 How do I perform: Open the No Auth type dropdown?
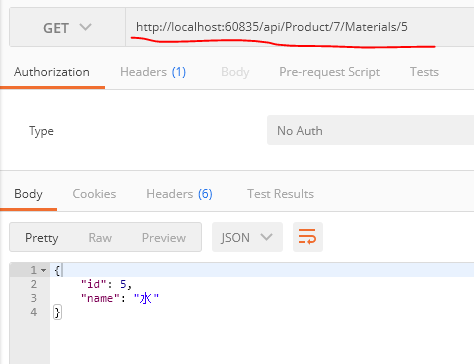[370, 130]
